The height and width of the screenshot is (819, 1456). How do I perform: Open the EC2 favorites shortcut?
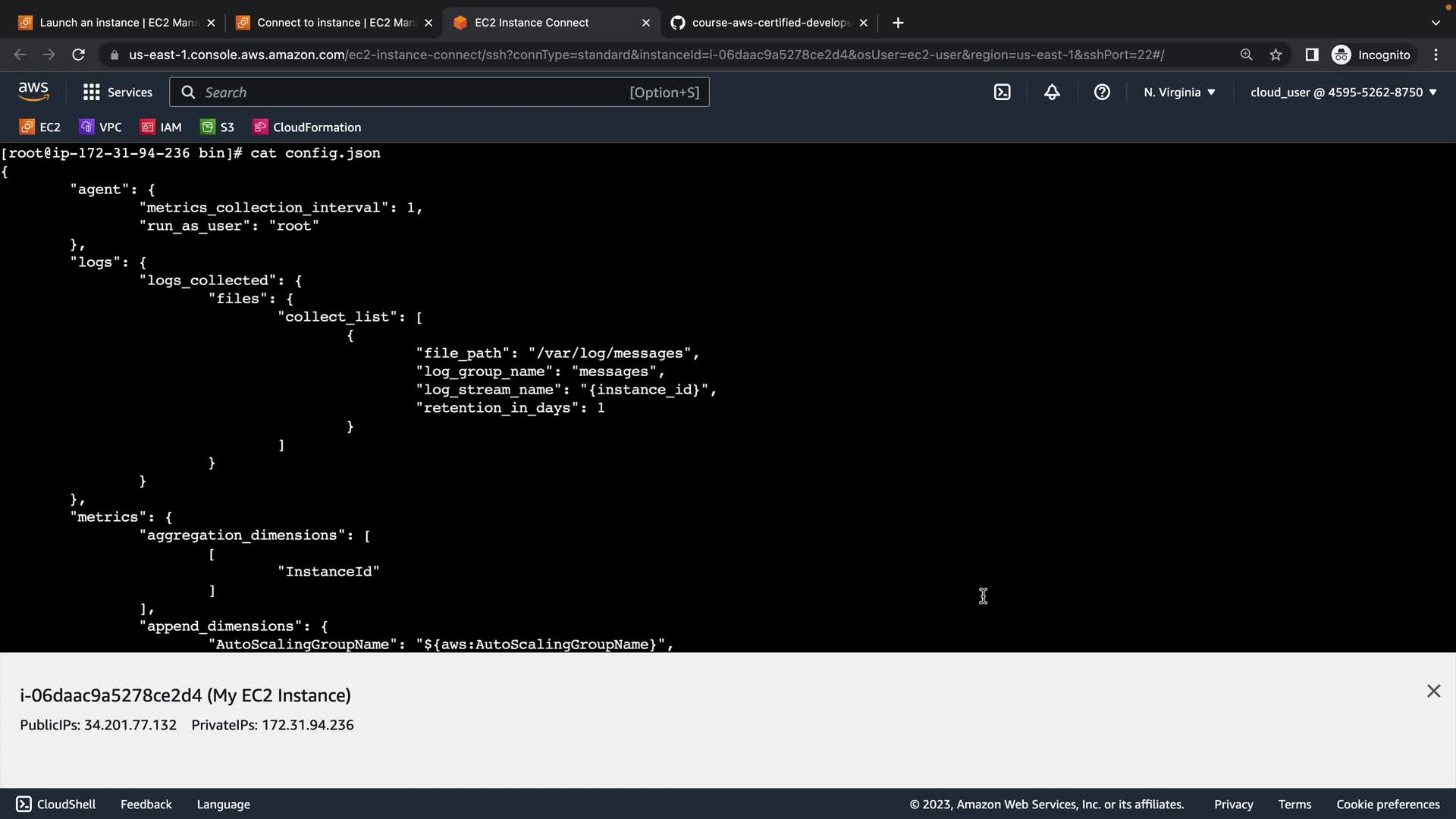[40, 127]
